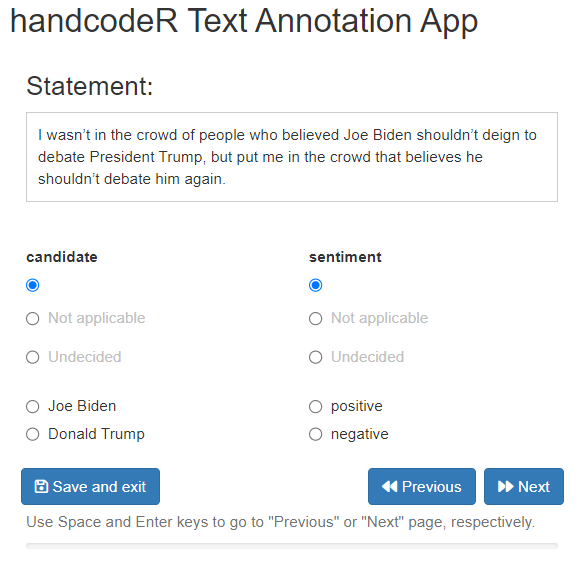This screenshot has width=584, height=567.
Task: Click the fast-forward icon on Next button
Action: coord(506,487)
